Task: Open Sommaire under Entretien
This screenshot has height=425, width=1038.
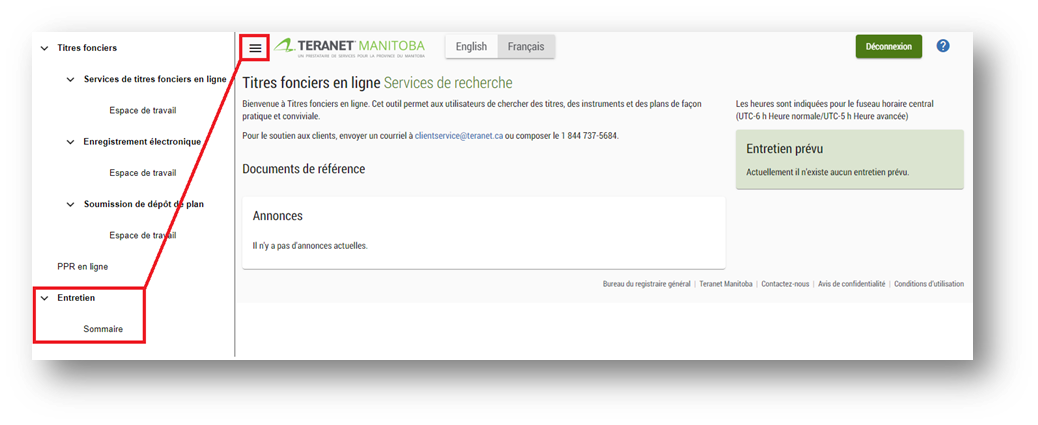Action: 103,329
